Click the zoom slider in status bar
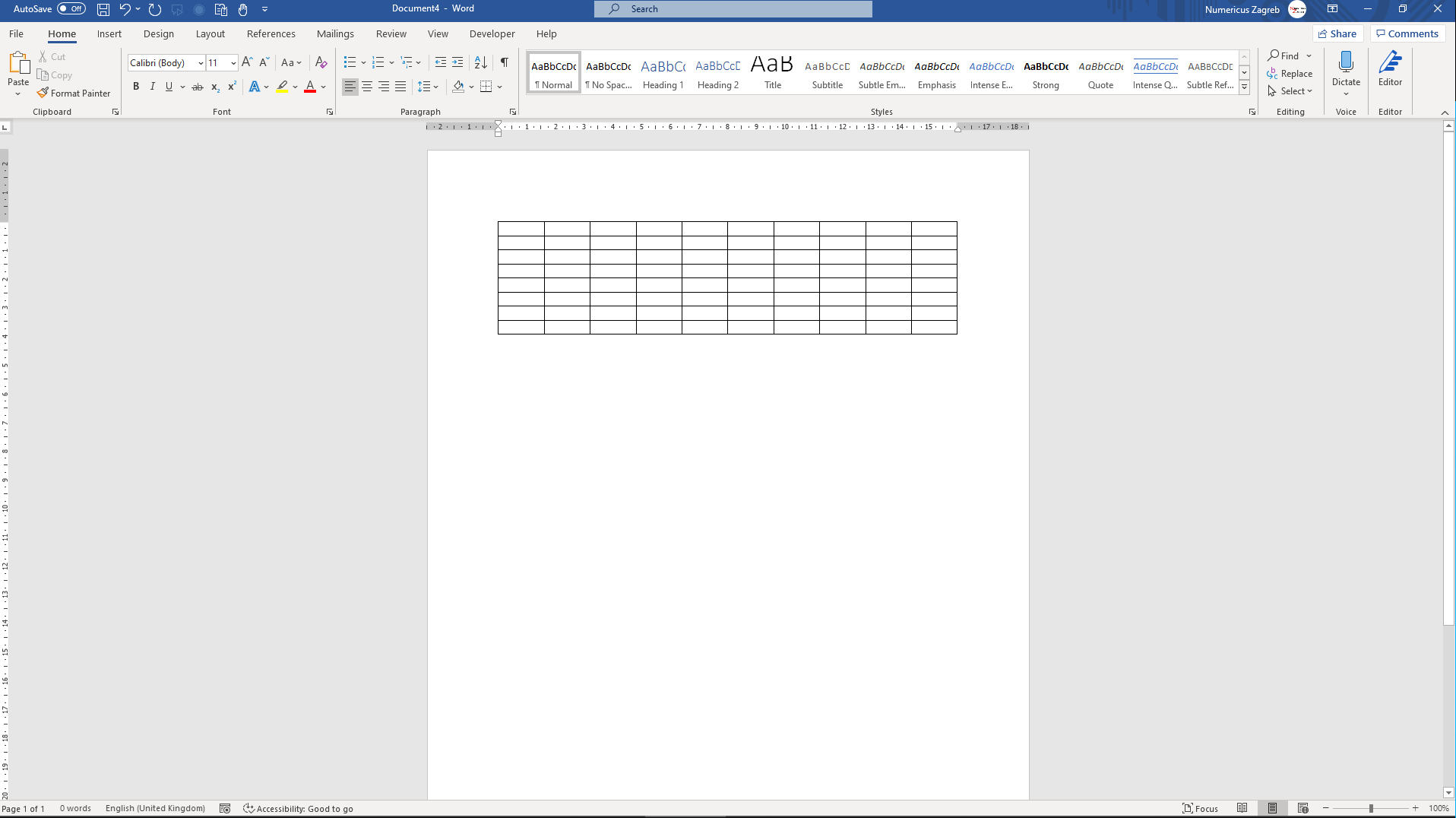The width and height of the screenshot is (1456, 818). pos(1371,808)
